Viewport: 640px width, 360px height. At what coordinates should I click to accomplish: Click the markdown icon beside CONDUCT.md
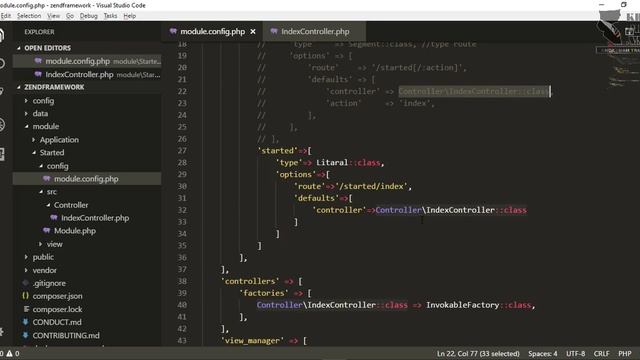(x=25, y=322)
